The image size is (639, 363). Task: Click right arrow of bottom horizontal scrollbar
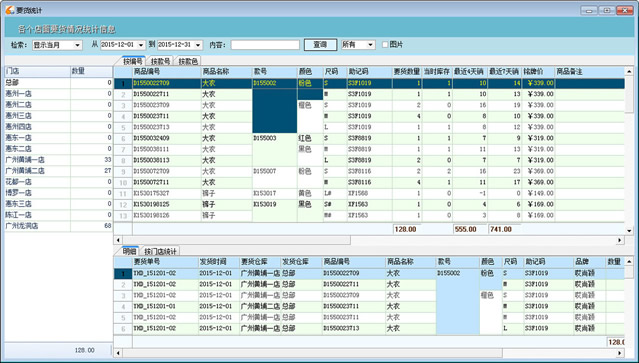point(620,353)
